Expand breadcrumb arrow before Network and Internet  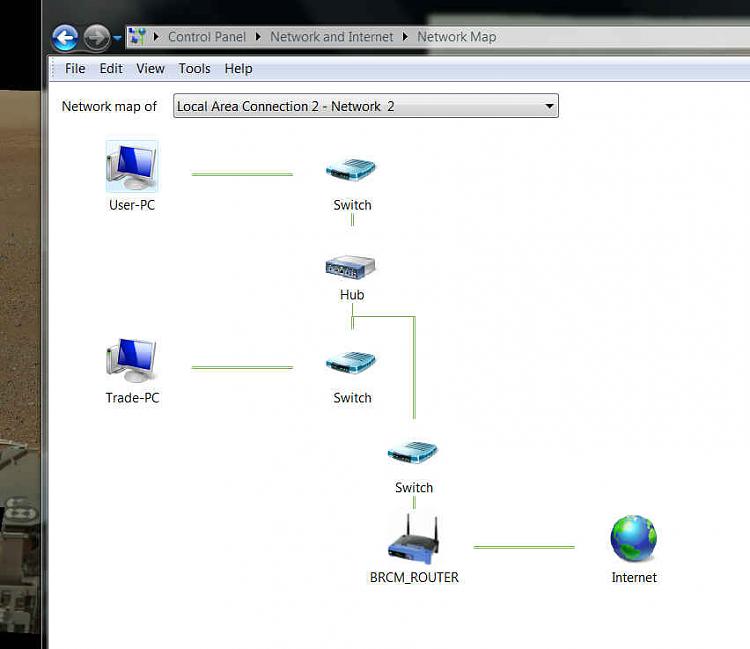(x=258, y=36)
